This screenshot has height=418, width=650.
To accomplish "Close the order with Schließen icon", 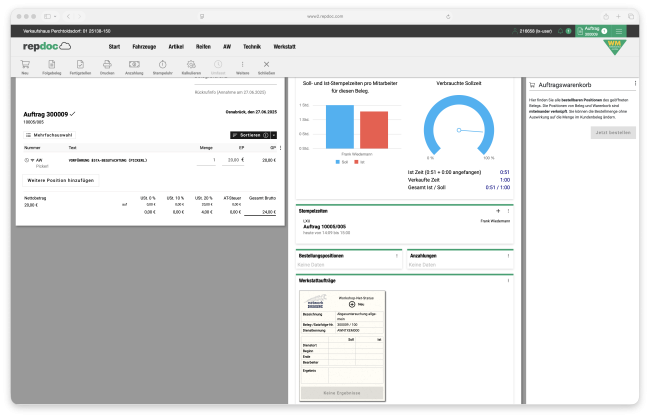I will pyautogui.click(x=266, y=65).
